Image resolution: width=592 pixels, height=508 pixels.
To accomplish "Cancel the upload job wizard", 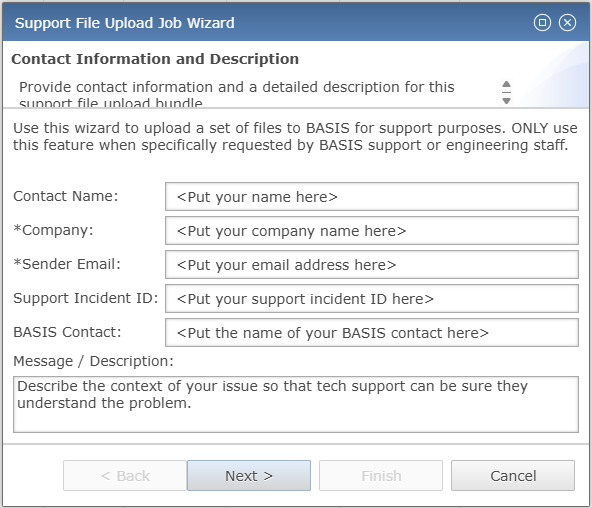I will coord(513,476).
